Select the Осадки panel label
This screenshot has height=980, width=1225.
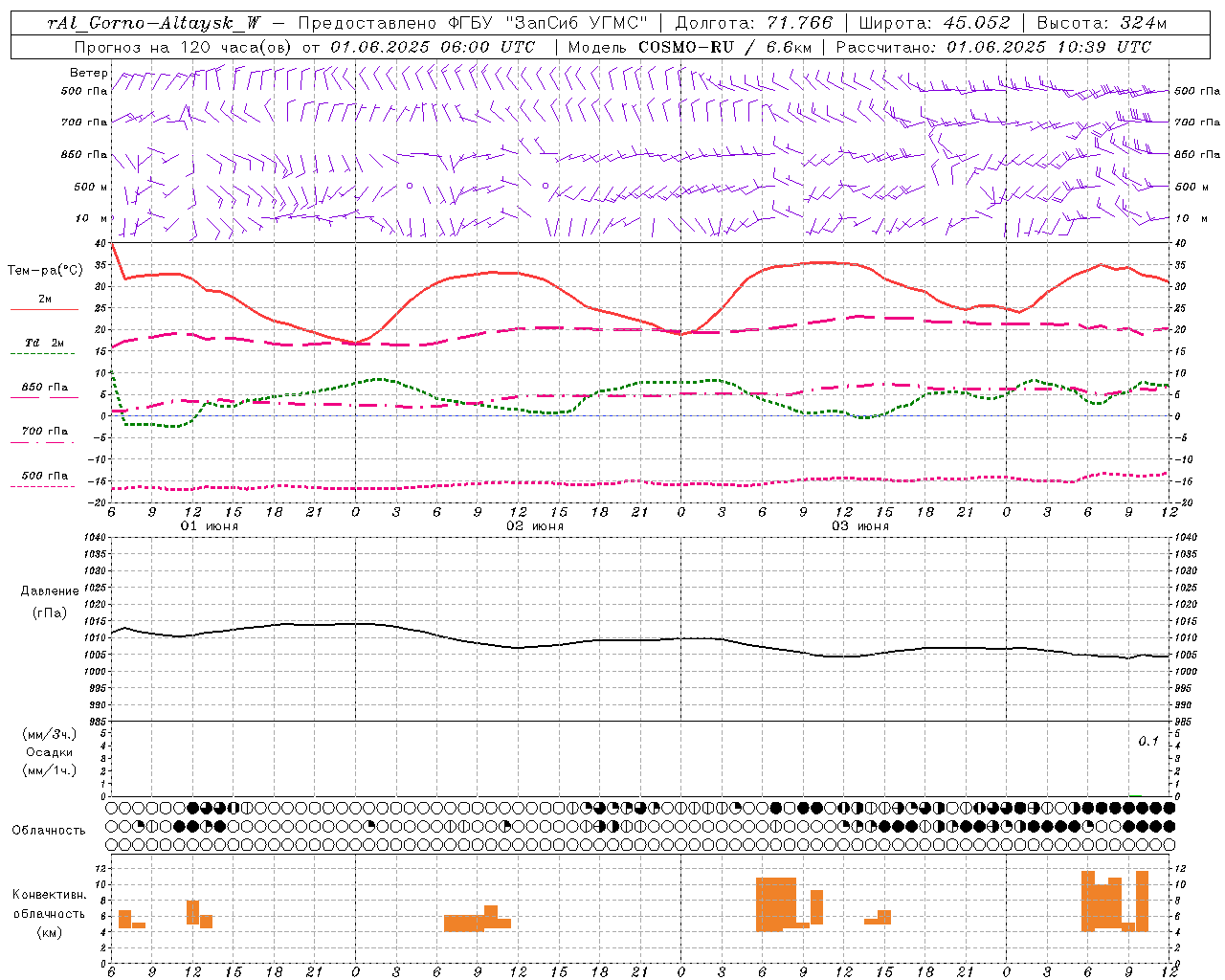pyautogui.click(x=50, y=752)
